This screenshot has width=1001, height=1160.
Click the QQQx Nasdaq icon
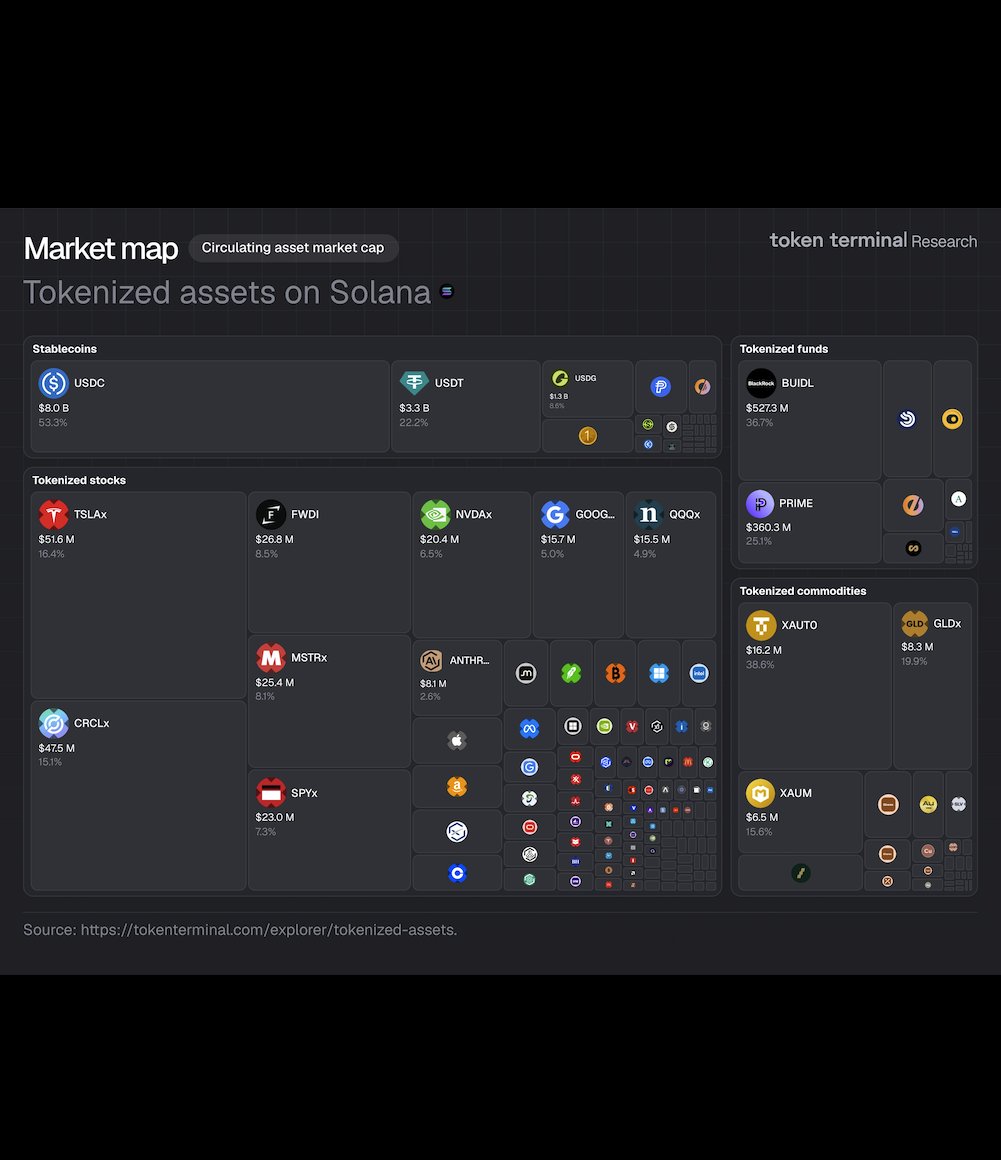coord(649,514)
